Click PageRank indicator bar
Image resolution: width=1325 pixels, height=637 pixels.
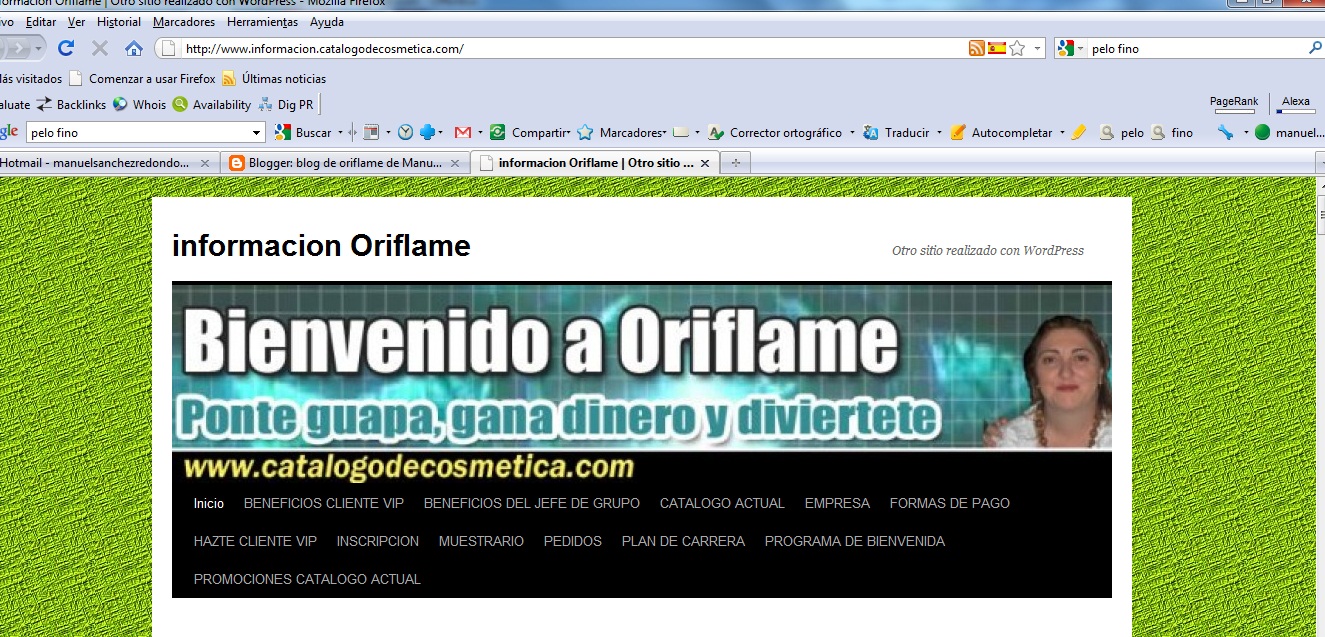coord(1234,110)
